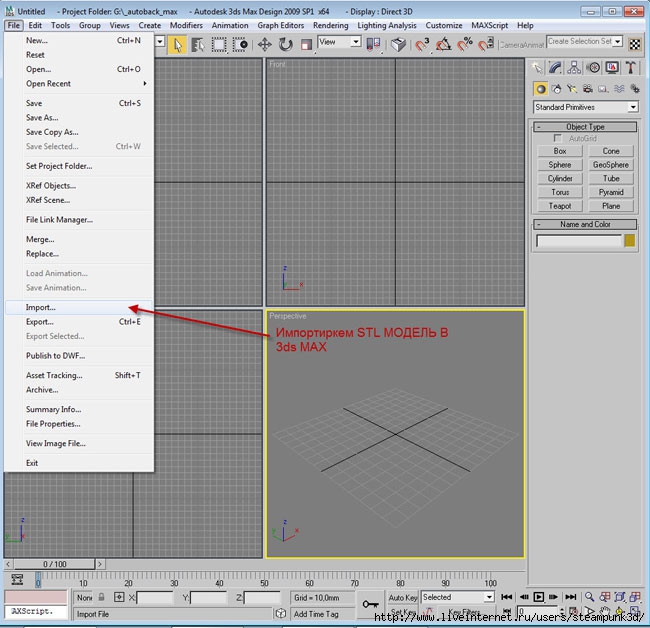The height and width of the screenshot is (628, 650).
Task: Open the Selected key filter dropdown
Action: pos(458,597)
